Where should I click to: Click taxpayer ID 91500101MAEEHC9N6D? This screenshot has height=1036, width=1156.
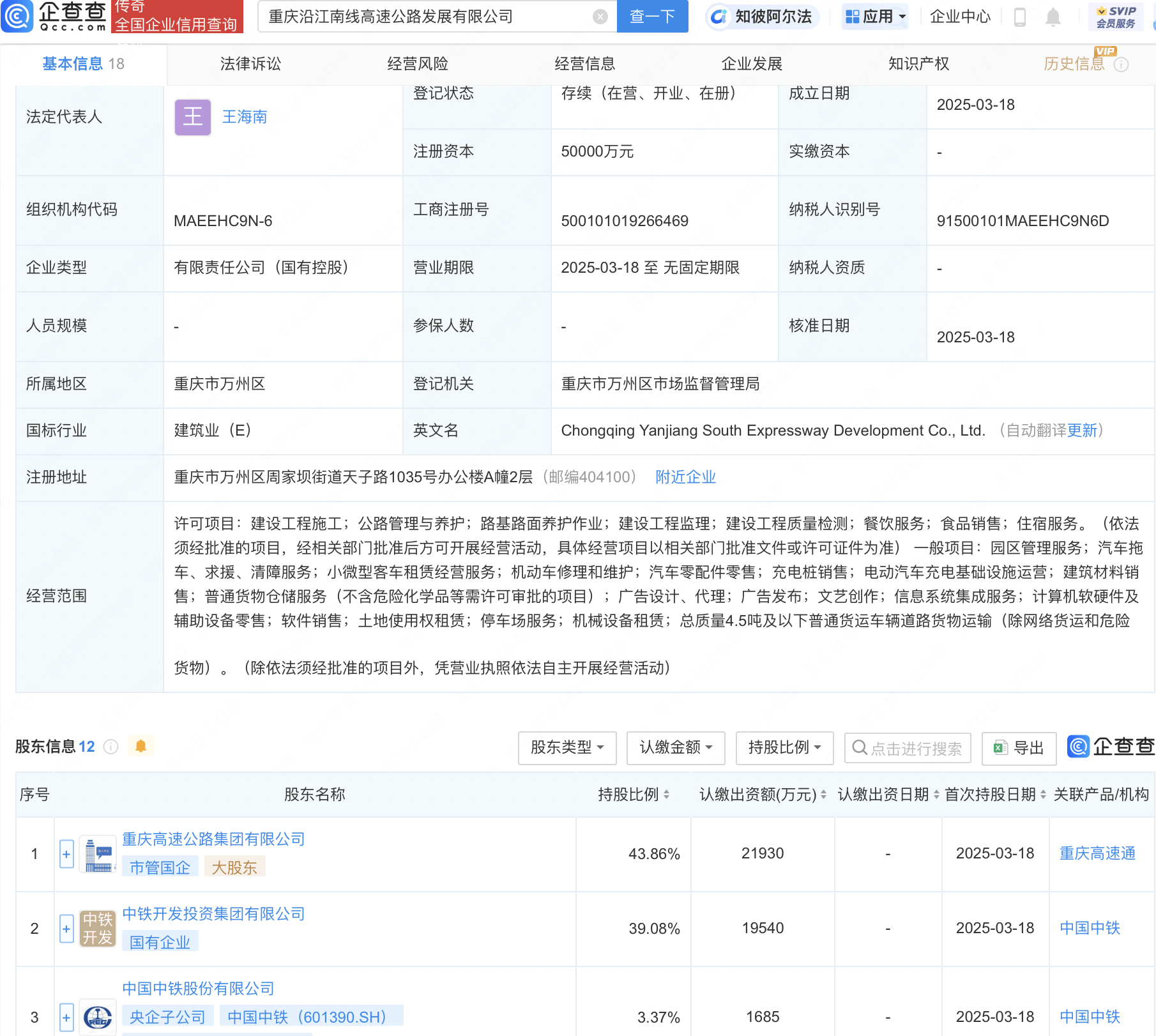(x=1023, y=221)
